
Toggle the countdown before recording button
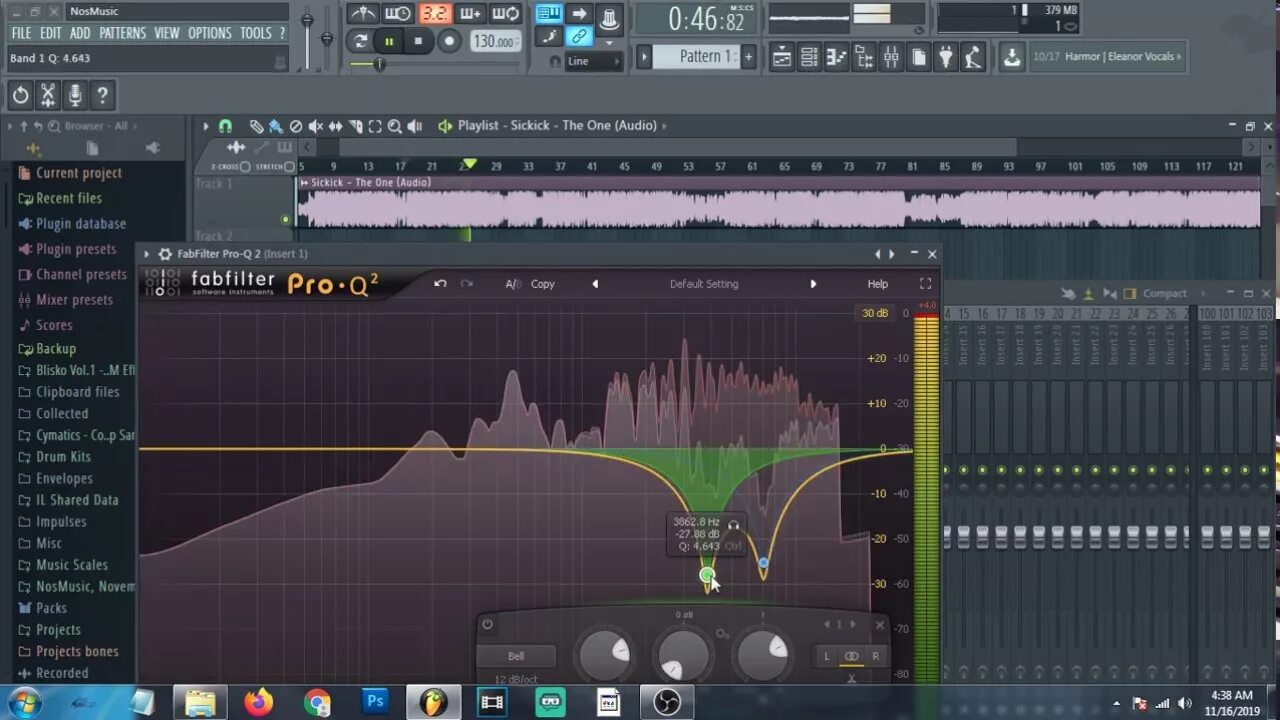pyautogui.click(x=434, y=14)
